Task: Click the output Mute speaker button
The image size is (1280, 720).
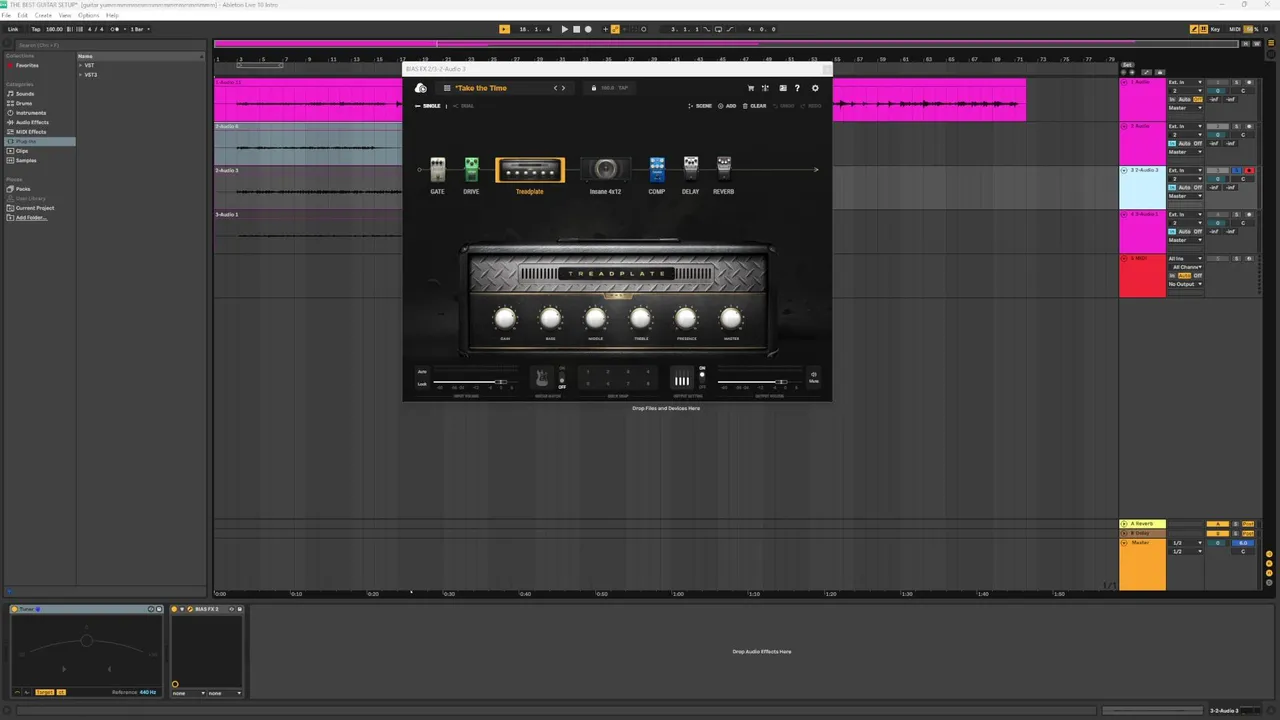Action: [813, 377]
